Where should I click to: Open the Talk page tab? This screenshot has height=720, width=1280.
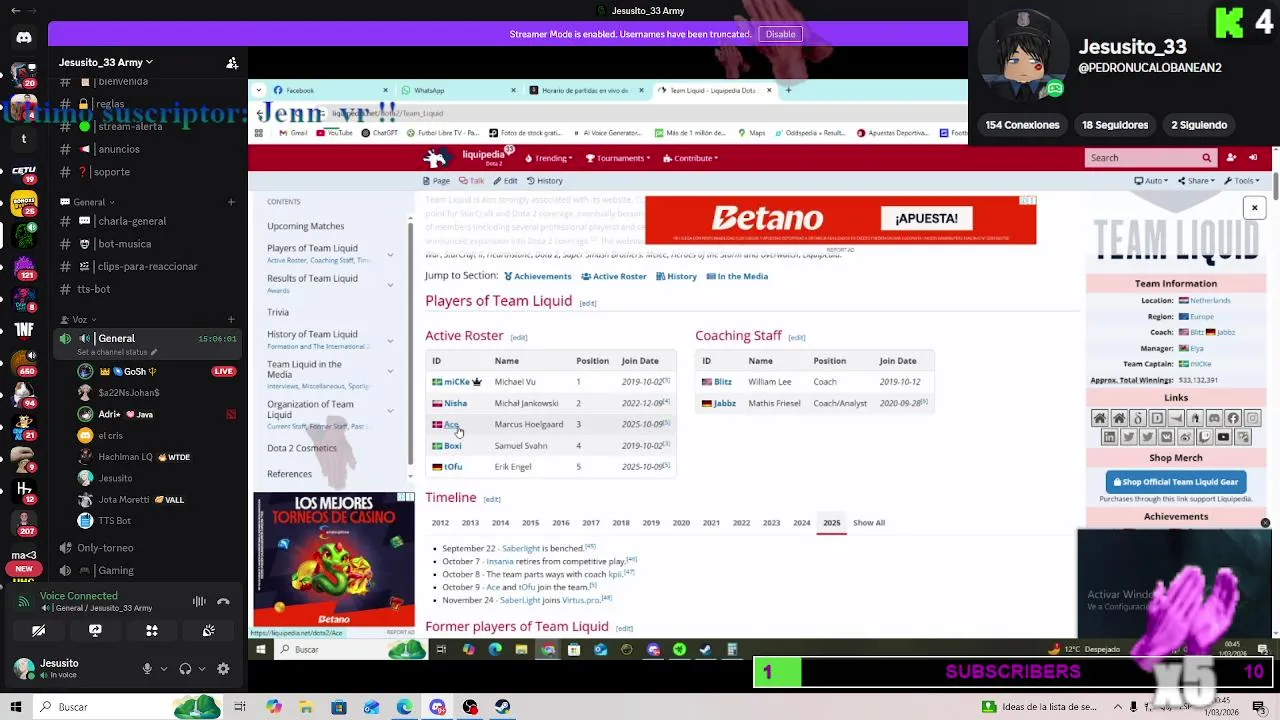(471, 181)
